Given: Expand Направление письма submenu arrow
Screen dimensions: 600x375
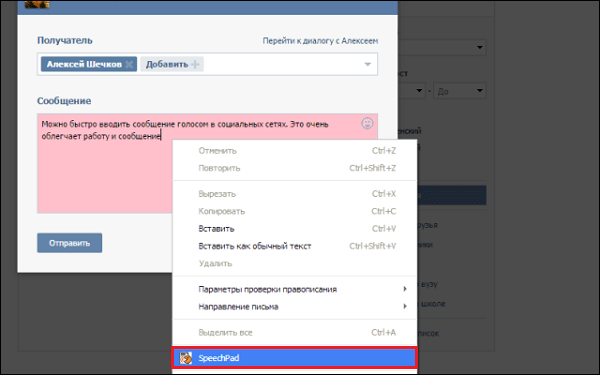Looking at the screenshot, I should click(405, 306).
